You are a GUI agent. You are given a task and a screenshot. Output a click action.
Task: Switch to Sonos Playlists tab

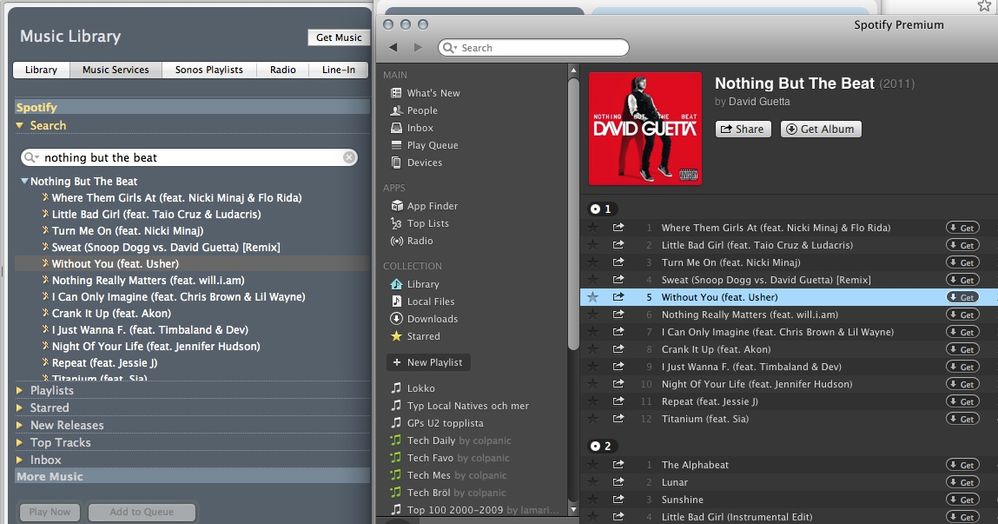click(x=209, y=69)
